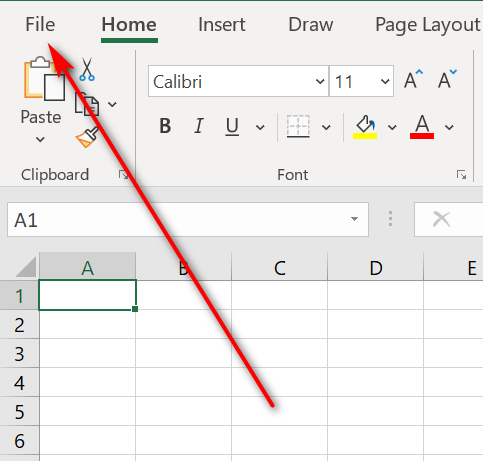Toggle Bold formatting

pos(165,126)
